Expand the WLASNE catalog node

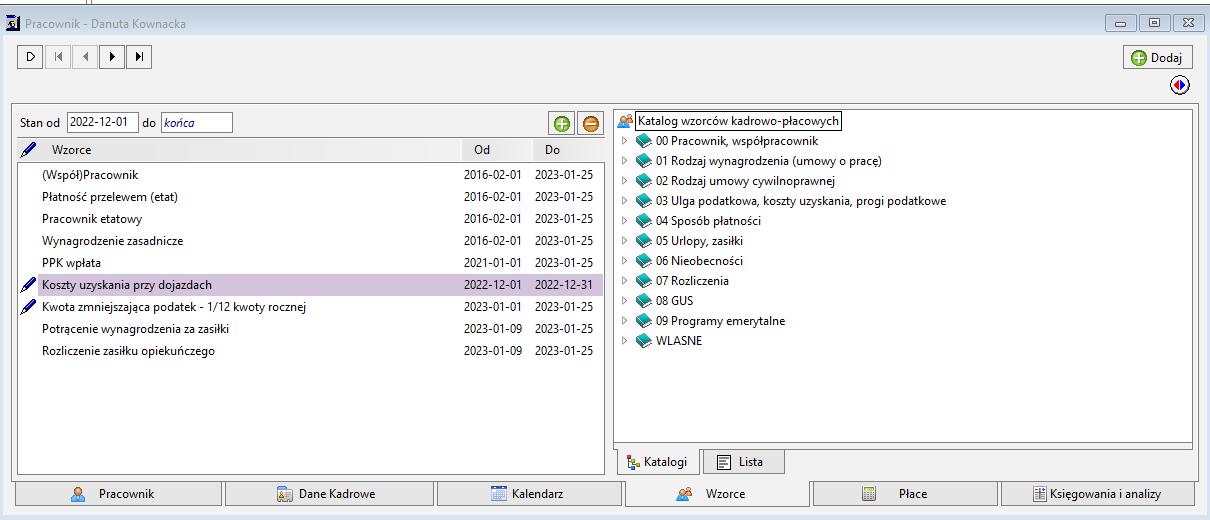(624, 341)
